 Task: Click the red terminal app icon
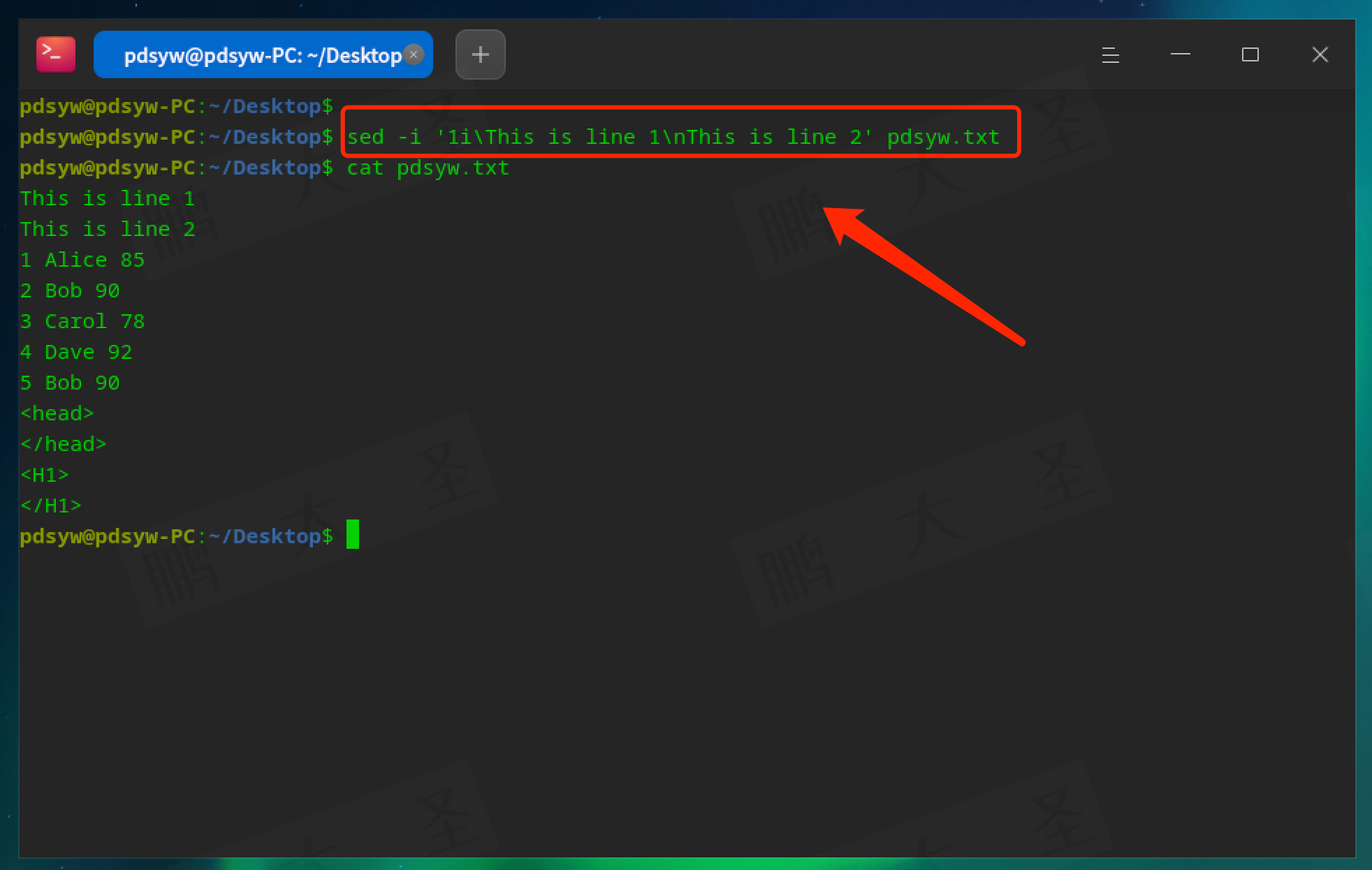55,54
